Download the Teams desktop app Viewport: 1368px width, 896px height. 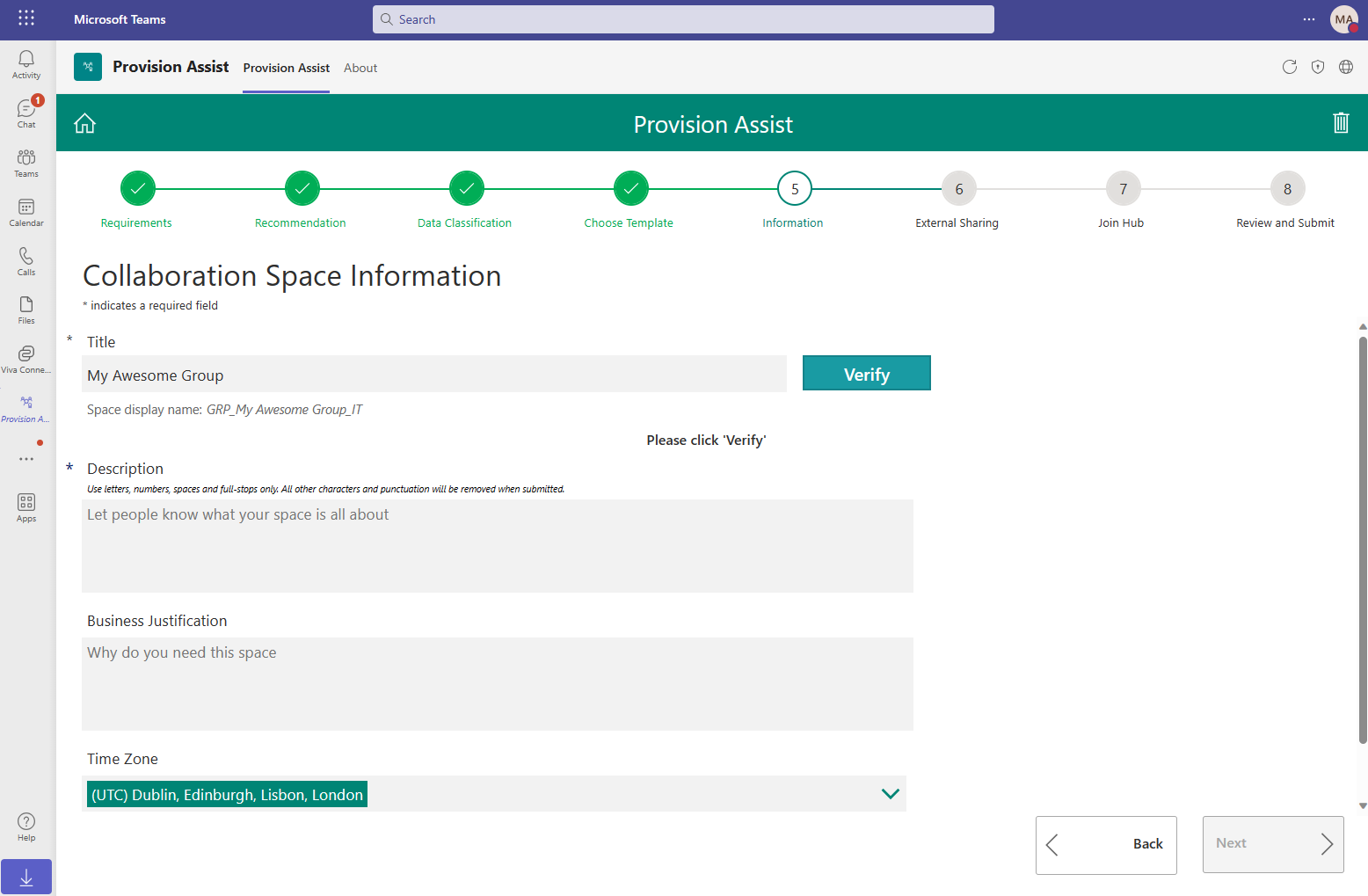26,877
